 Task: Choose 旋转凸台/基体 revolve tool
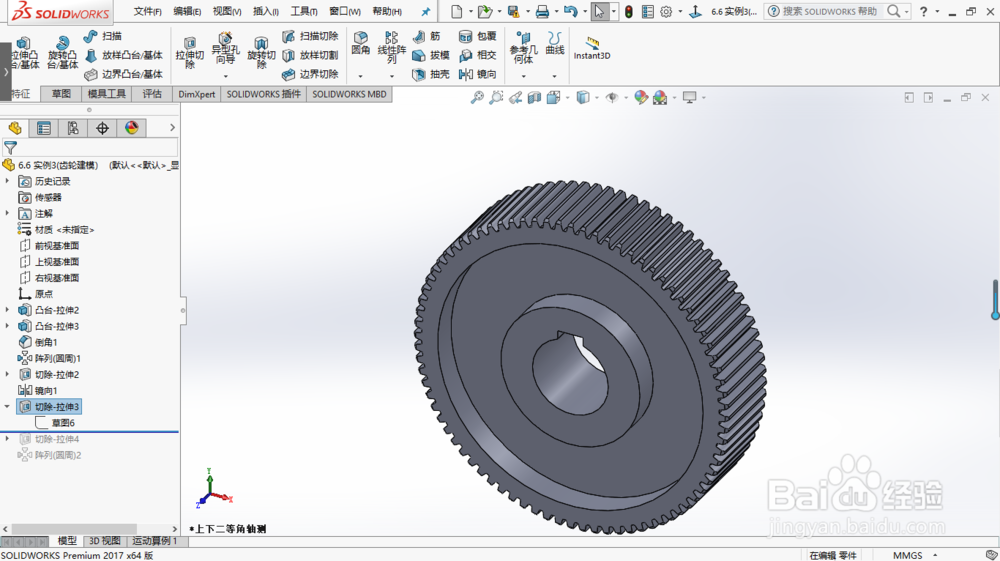click(62, 52)
